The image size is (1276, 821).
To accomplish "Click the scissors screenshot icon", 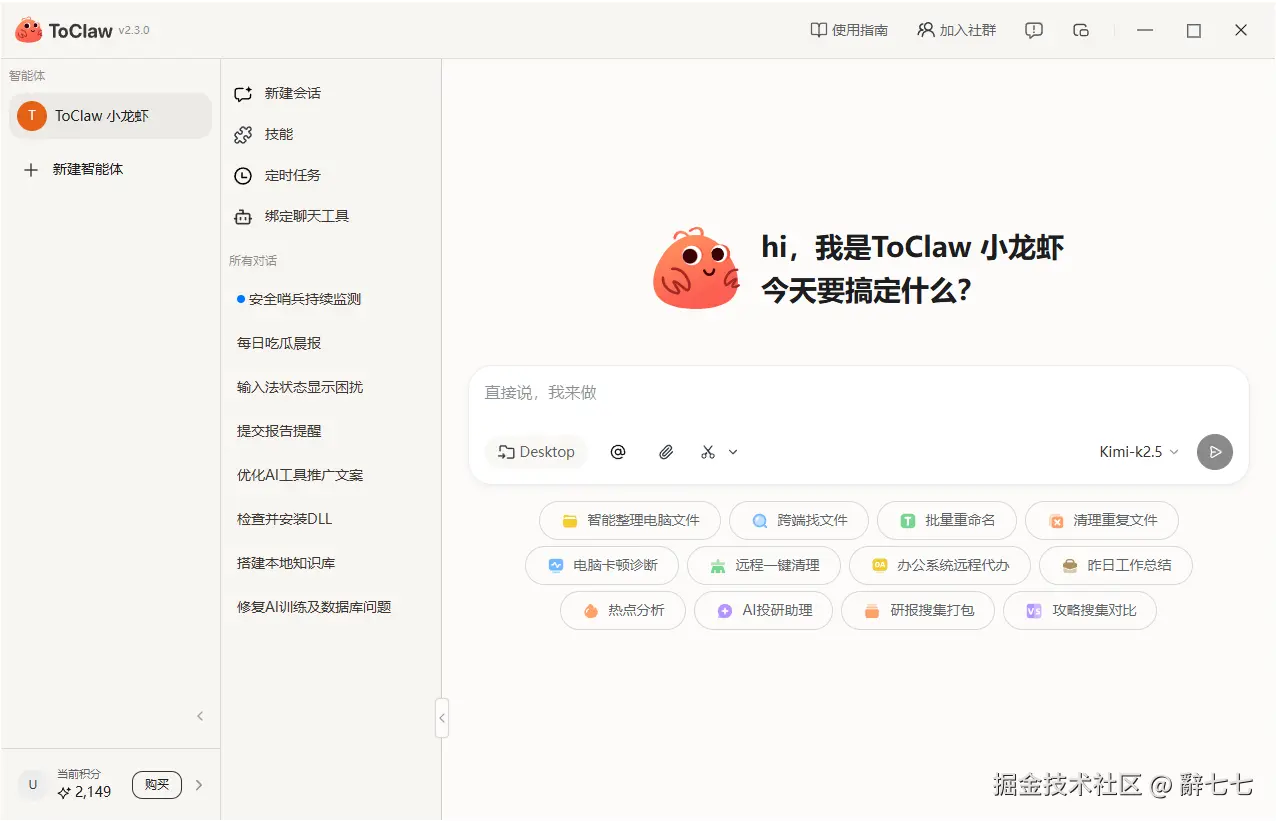I will 708,452.
